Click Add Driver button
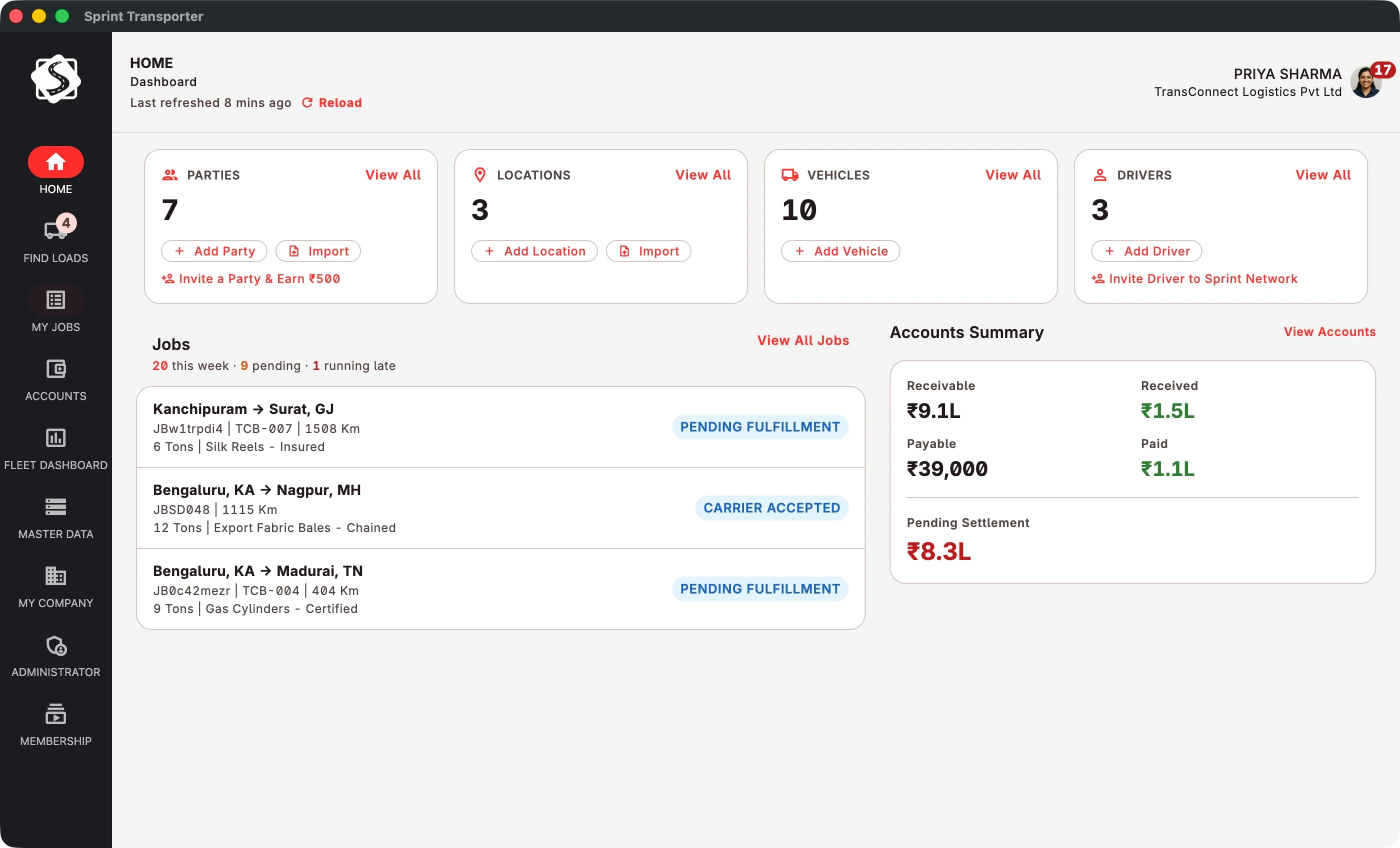The width and height of the screenshot is (1400, 848). pyautogui.click(x=1146, y=251)
